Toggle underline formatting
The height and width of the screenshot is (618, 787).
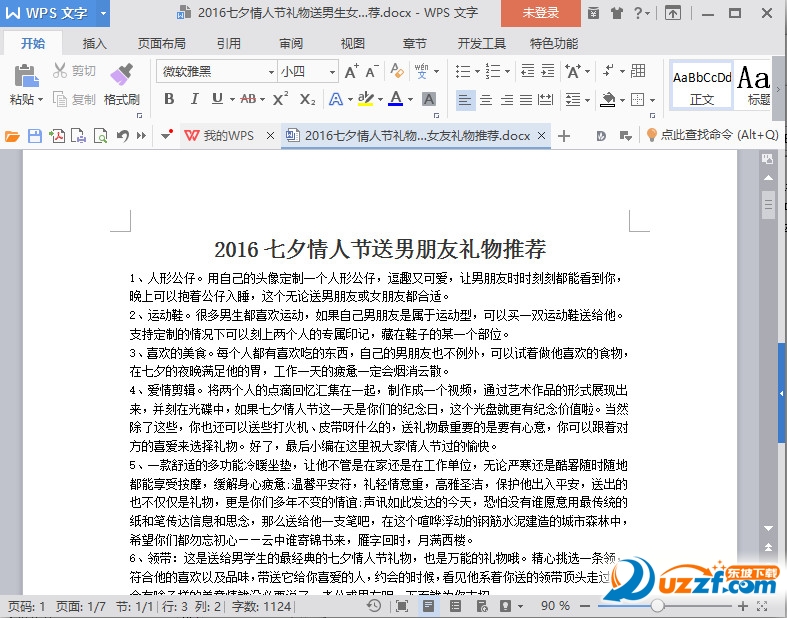(x=217, y=99)
